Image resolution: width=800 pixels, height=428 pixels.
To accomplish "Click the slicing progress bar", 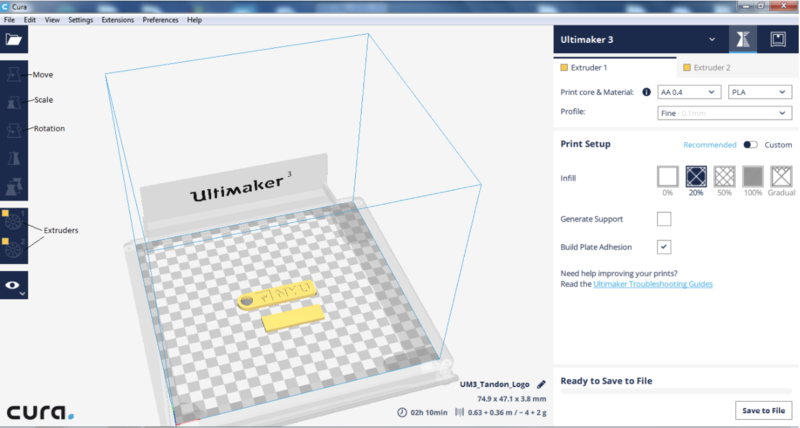I will tap(676, 391).
